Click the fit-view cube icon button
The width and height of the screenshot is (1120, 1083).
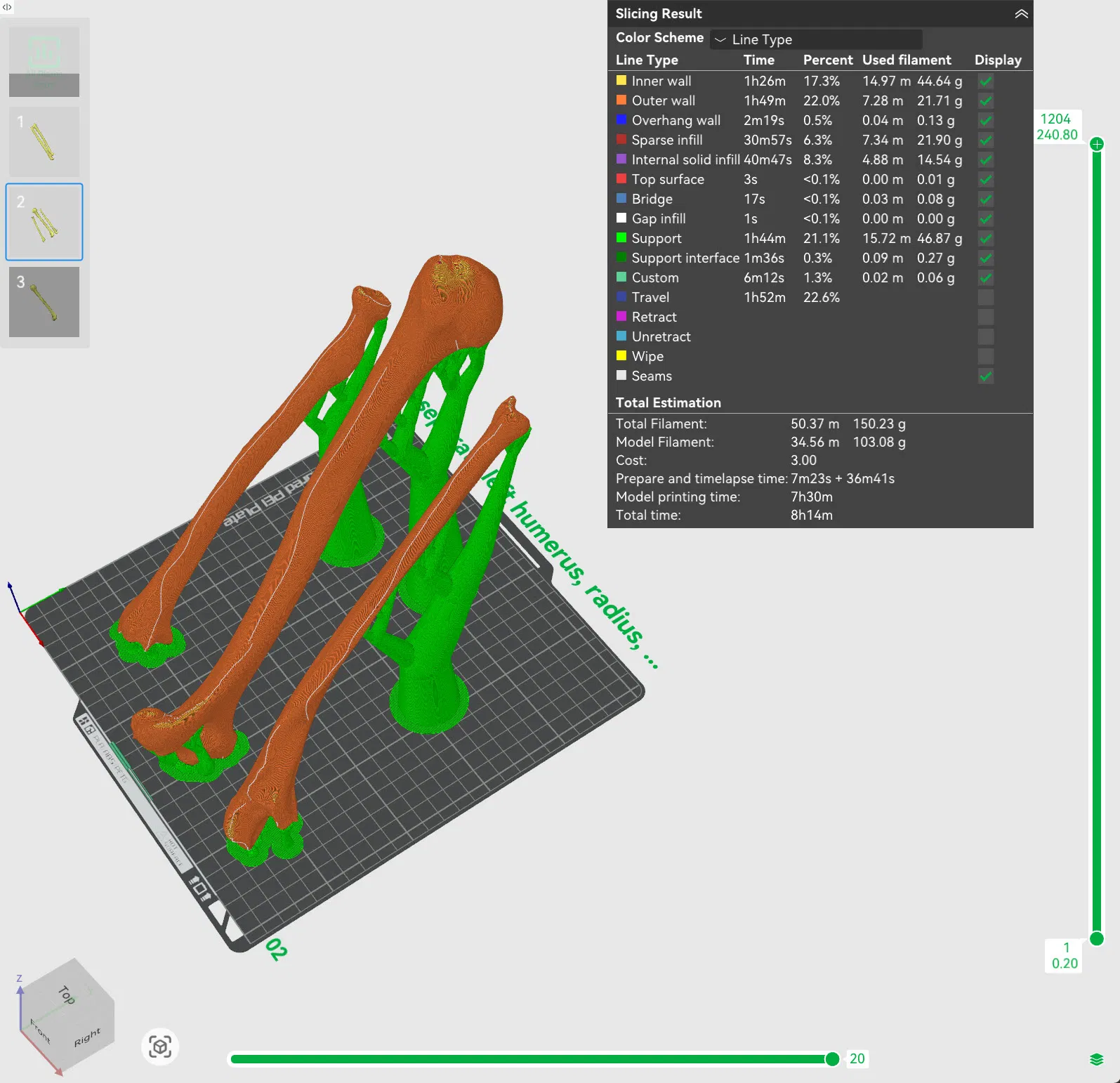tap(160, 1047)
